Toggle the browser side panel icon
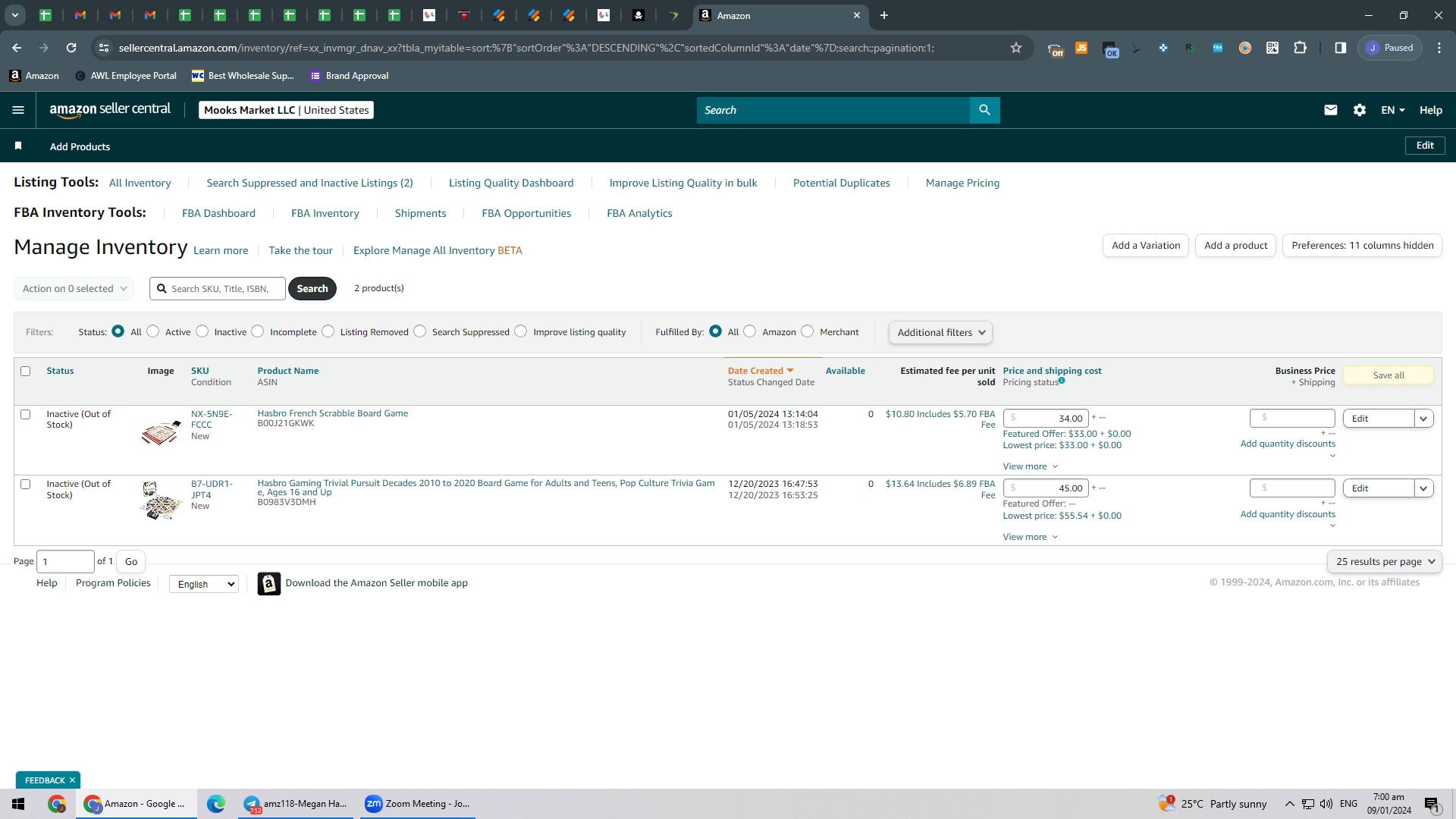Screen dimensions: 1456x819 tap(1341, 48)
